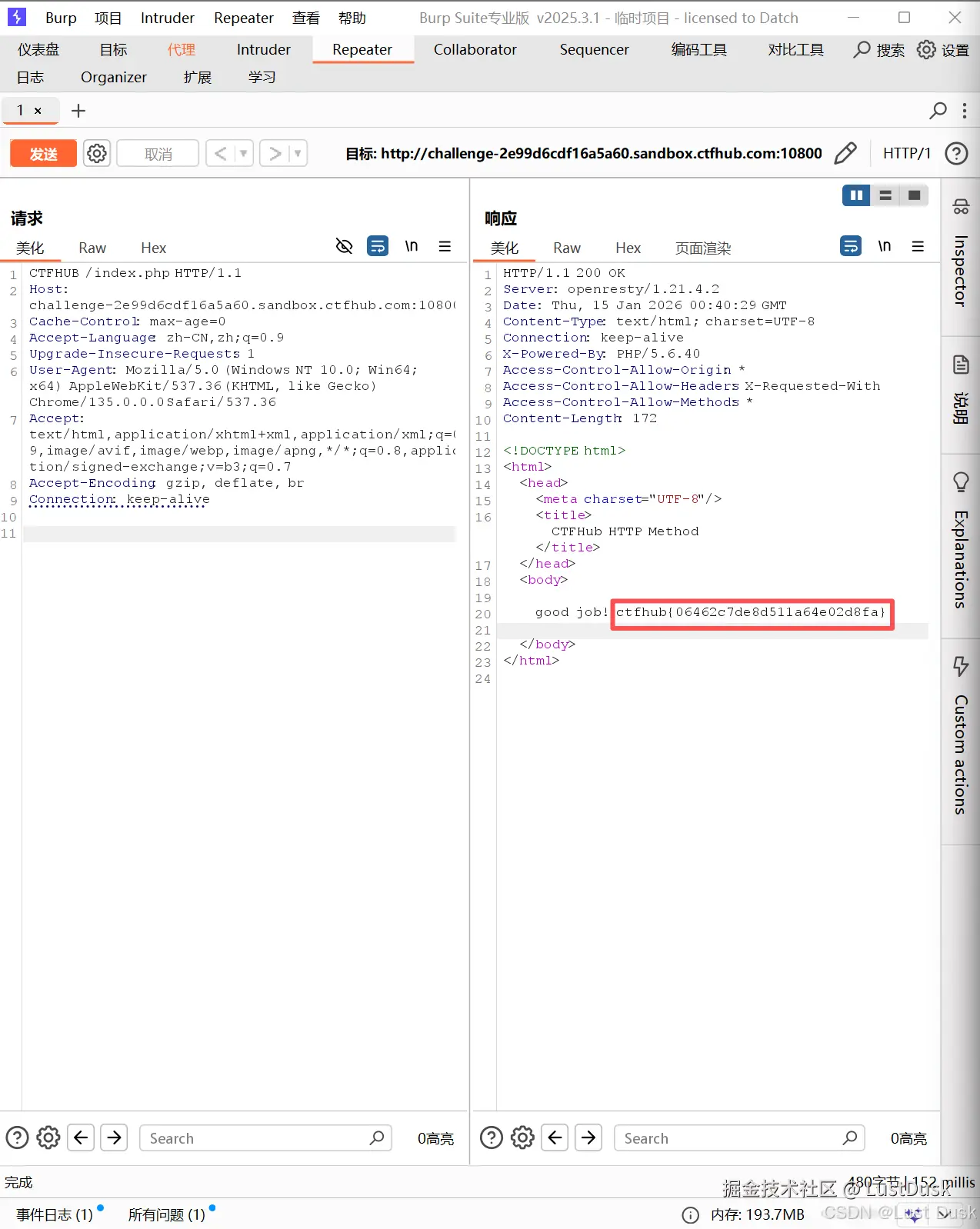This screenshot has height=1229, width=980.
Task: Click memory info icon beside 内存
Action: pos(691,1215)
